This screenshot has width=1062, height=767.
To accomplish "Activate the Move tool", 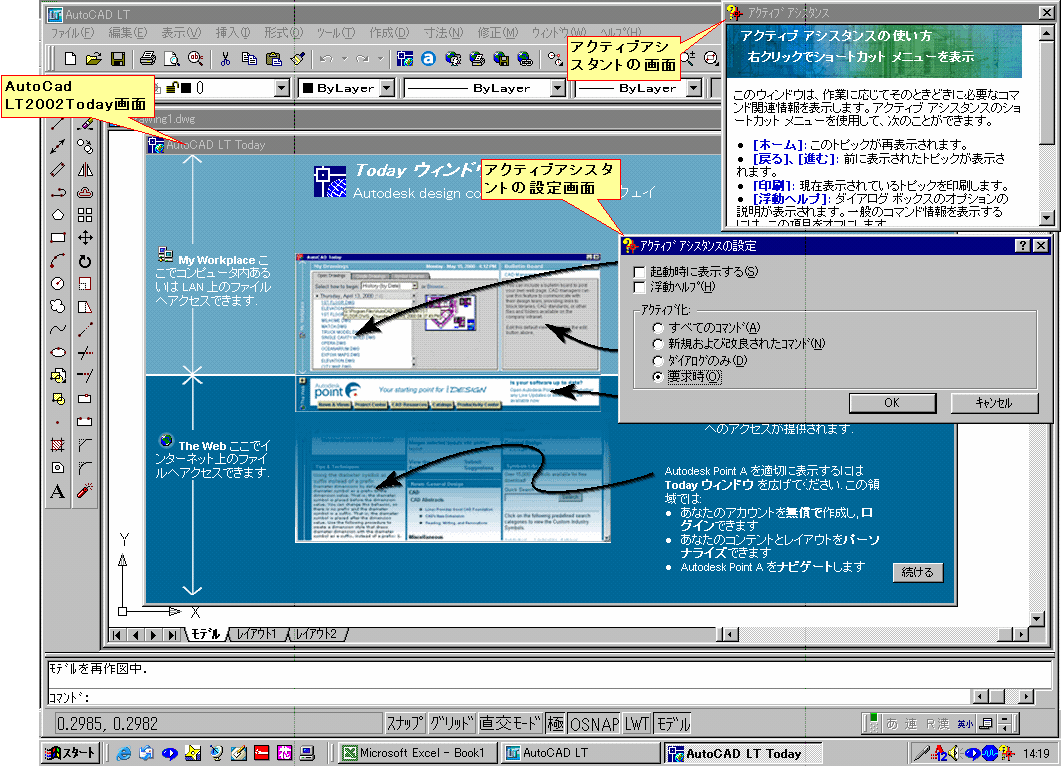I will click(x=85, y=238).
